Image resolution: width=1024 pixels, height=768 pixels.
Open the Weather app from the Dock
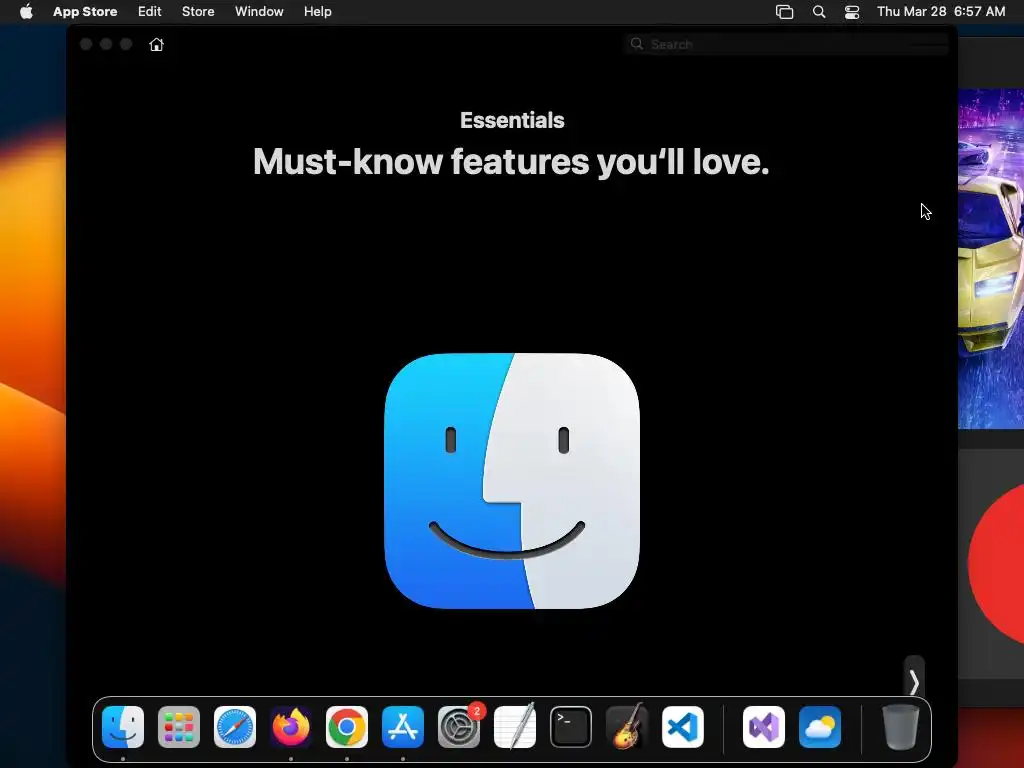coord(820,727)
